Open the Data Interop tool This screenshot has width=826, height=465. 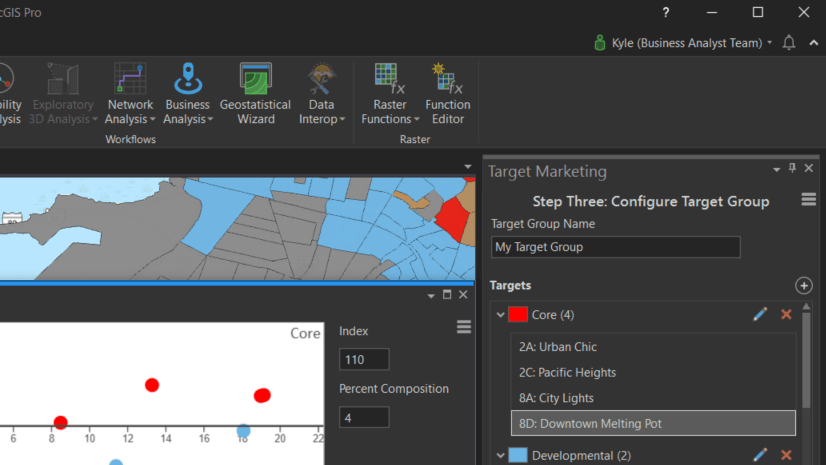321,94
